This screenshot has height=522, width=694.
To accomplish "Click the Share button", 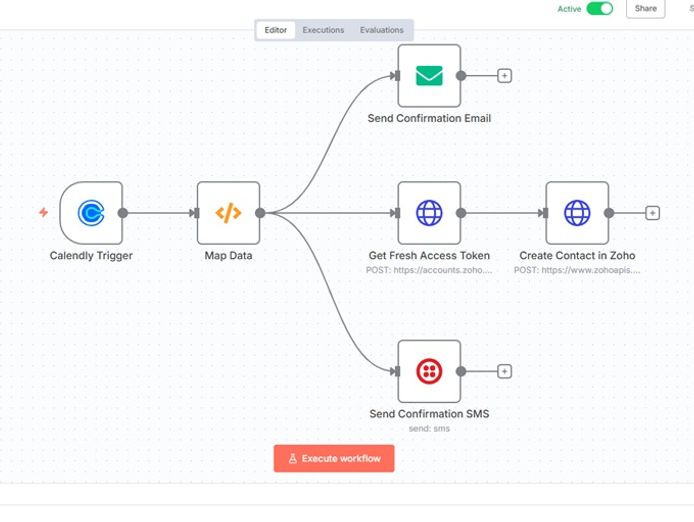I will tap(645, 9).
